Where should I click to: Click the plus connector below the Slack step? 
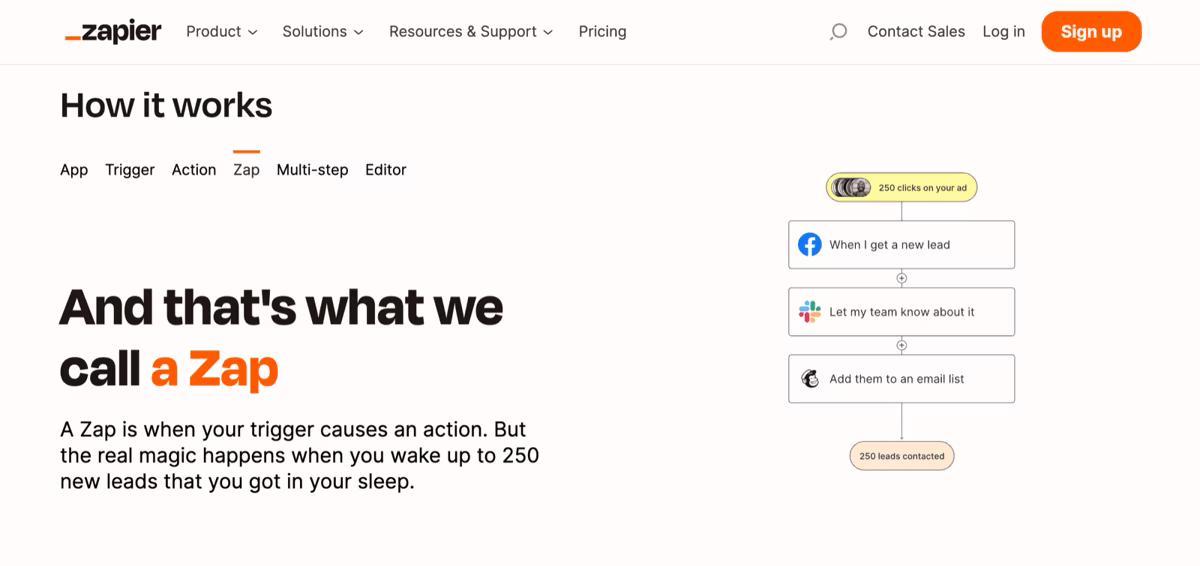(x=901, y=346)
